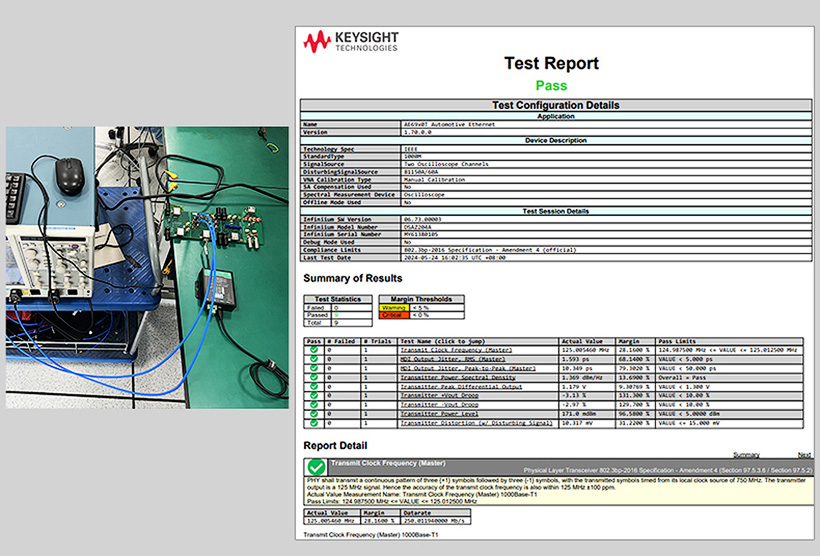Screen dimensions: 820x556
Task: Open Transmit Clock Frequency (Master) test link
Action: pyautogui.click(x=456, y=350)
